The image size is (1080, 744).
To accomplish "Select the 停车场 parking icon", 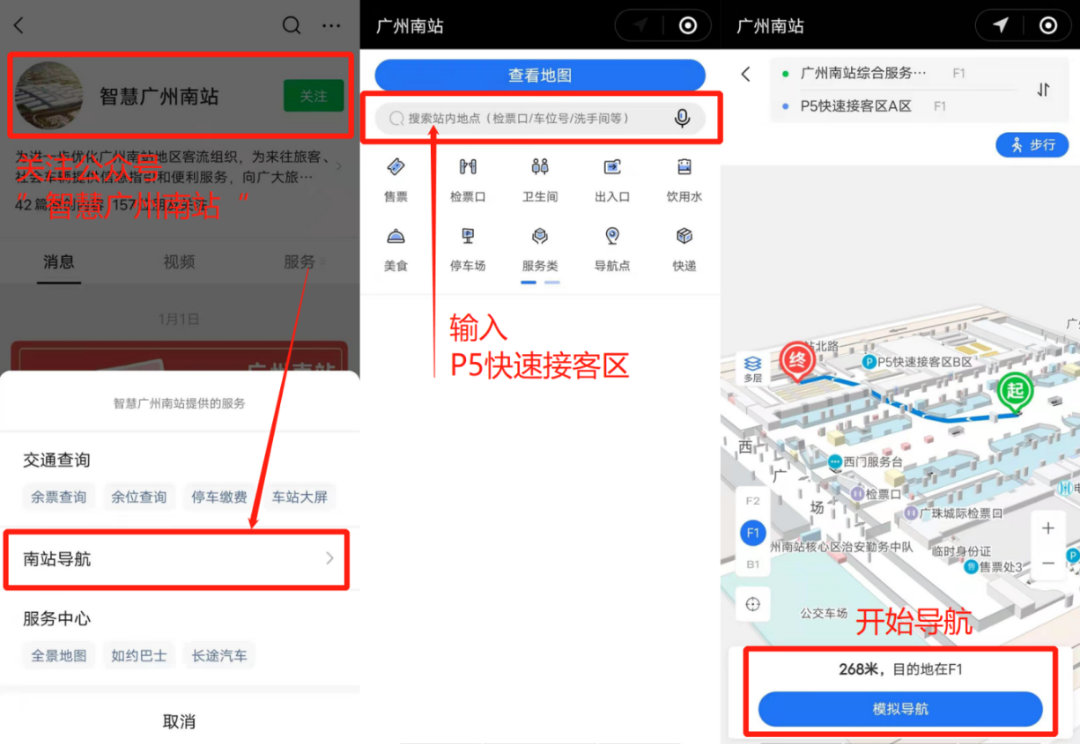I will 467,237.
